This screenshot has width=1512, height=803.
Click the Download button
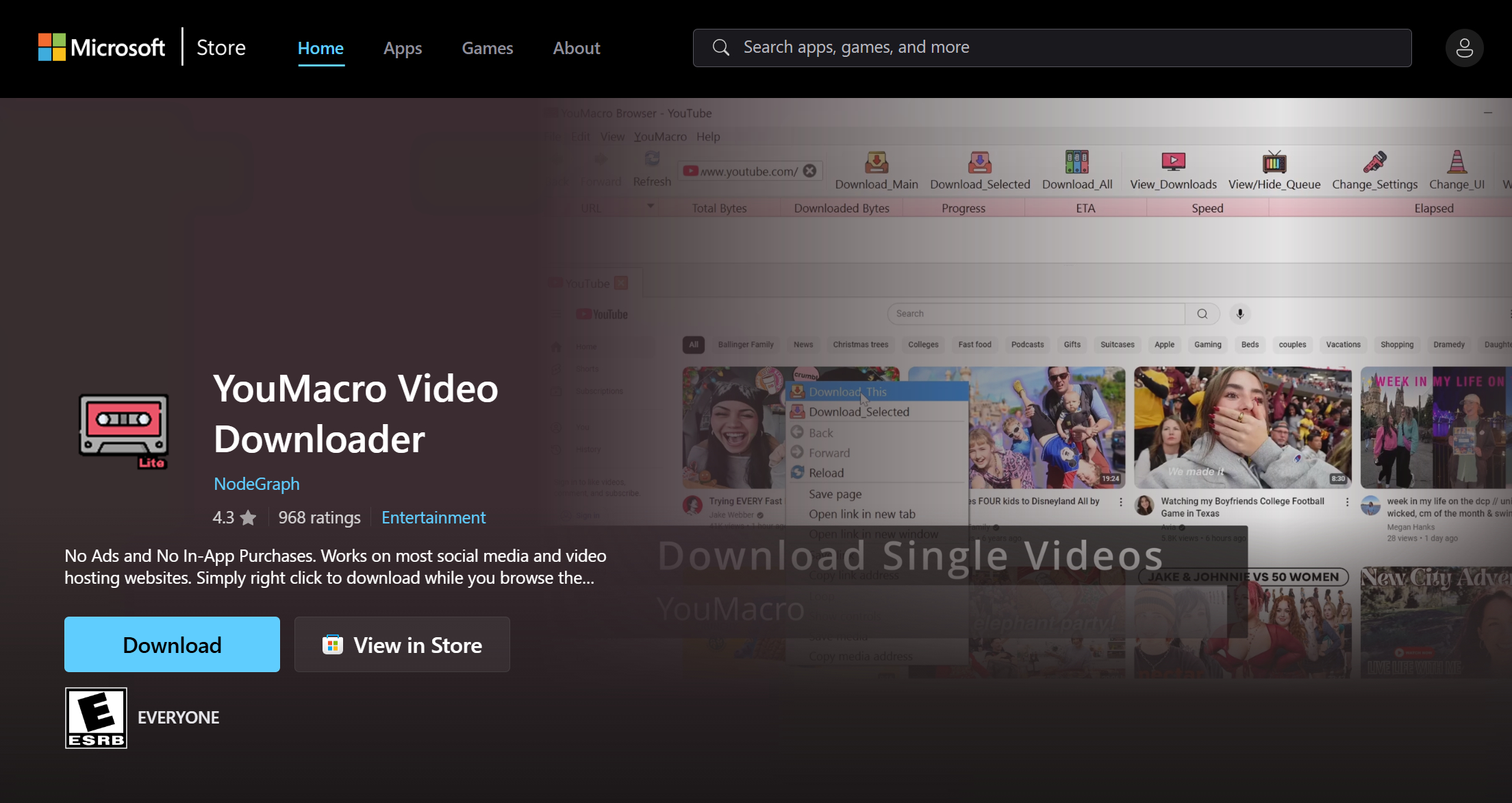[x=172, y=644]
